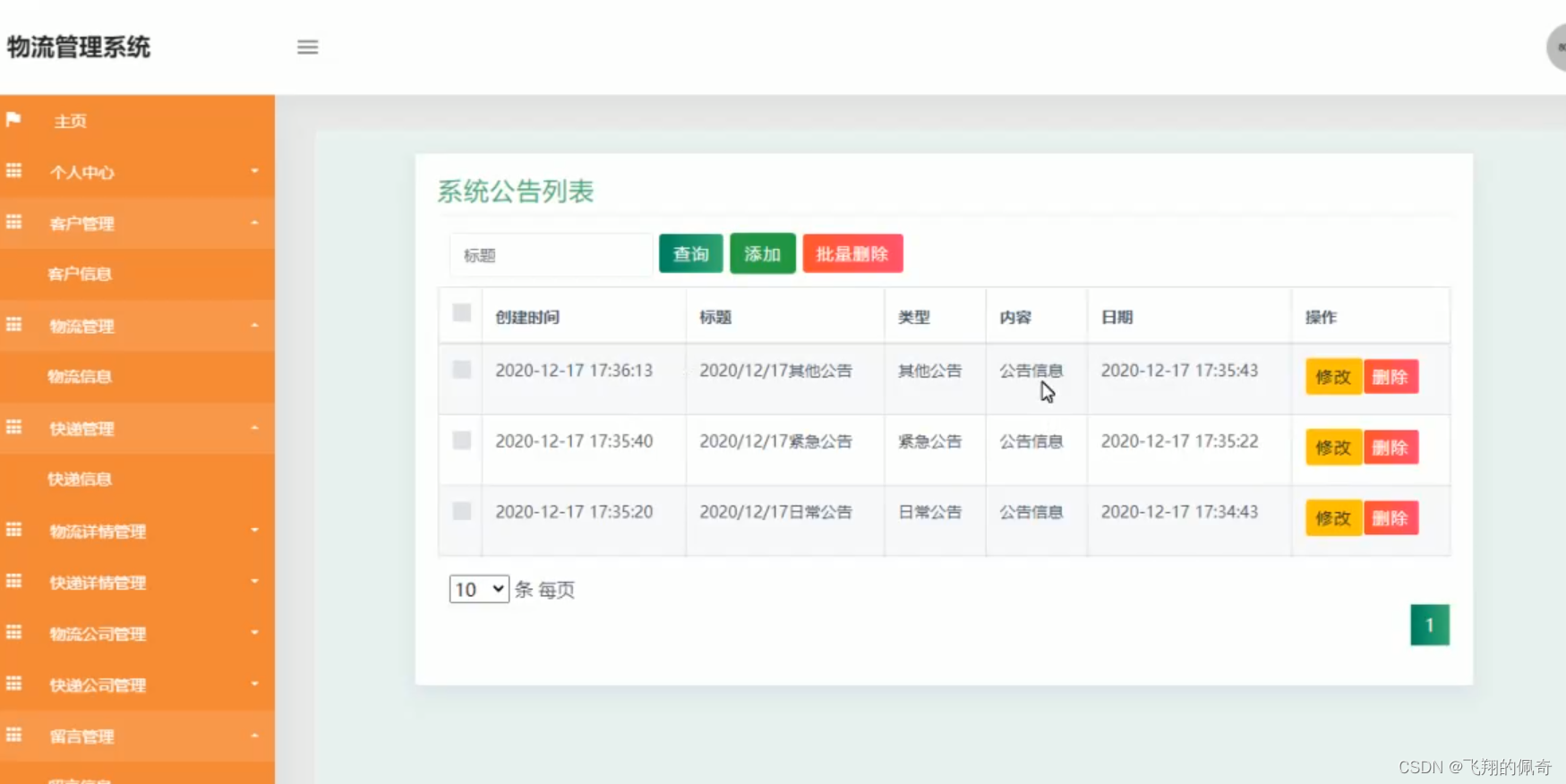This screenshot has height=784, width=1566.
Task: Click 删除 for 日常公告 row
Action: [1391, 518]
